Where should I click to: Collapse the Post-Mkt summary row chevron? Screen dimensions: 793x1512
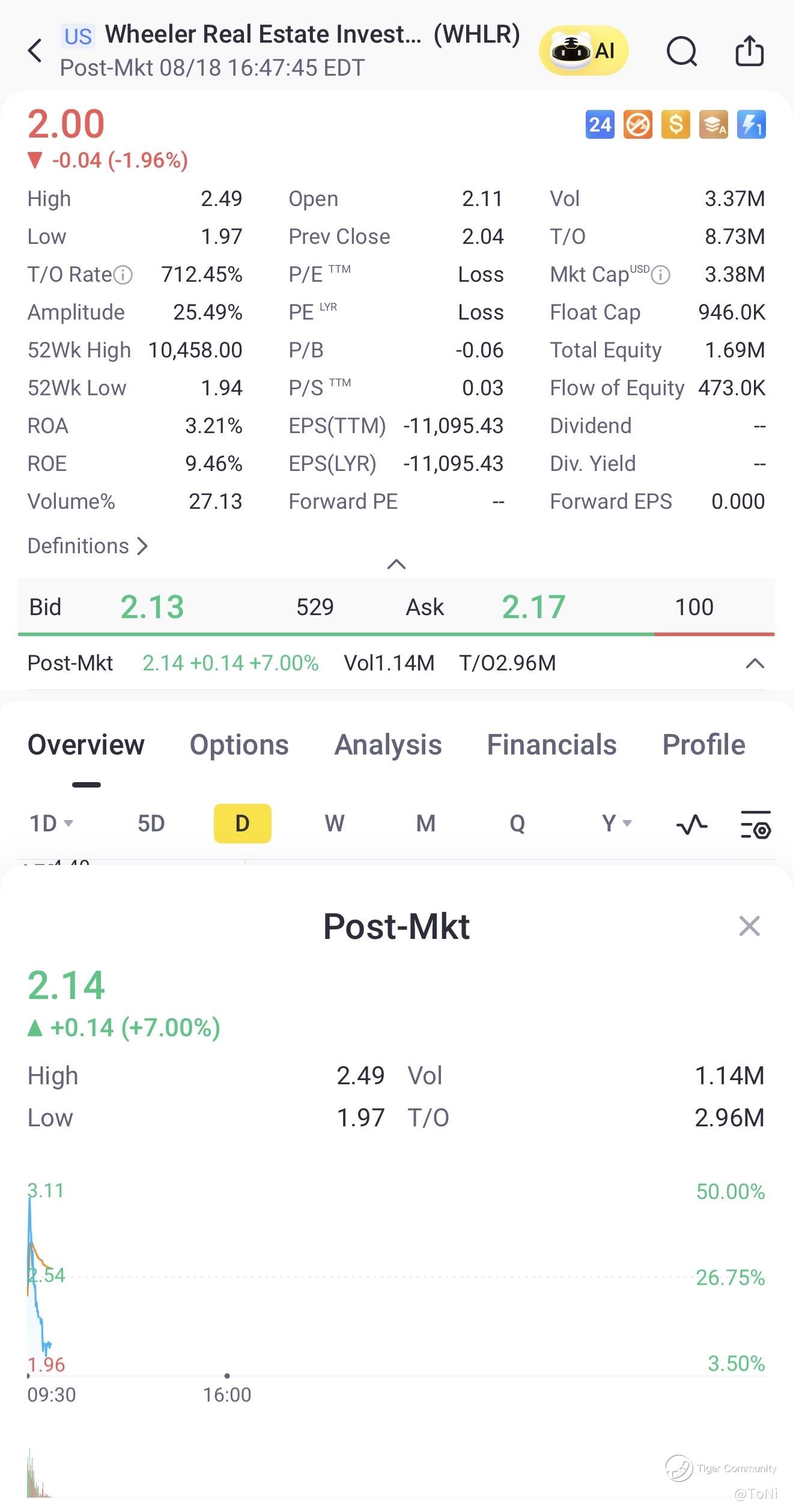755,663
